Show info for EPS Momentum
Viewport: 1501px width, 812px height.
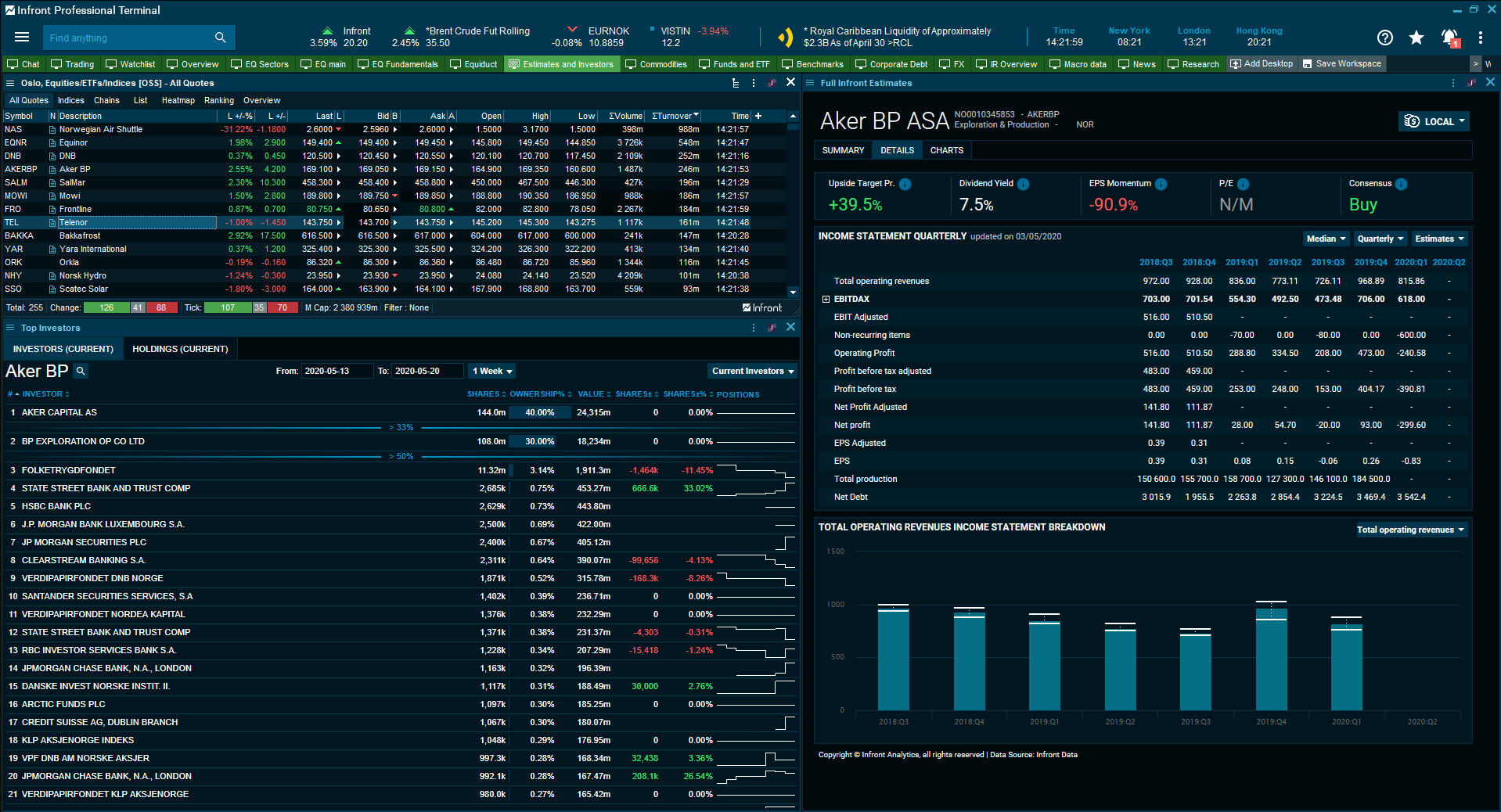pyautogui.click(x=1161, y=184)
